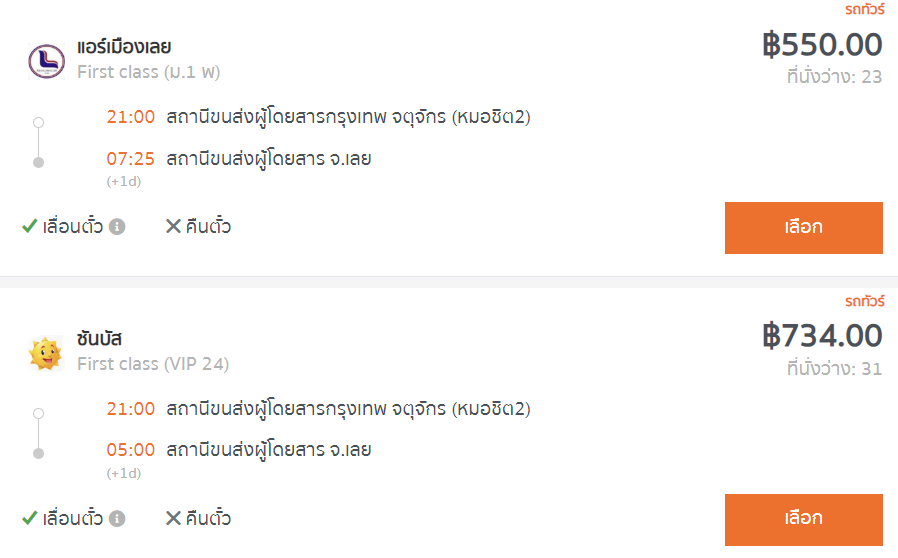Click รถทัวร์ label on the first card
Viewport: 898px width, 558px height.
865,9
